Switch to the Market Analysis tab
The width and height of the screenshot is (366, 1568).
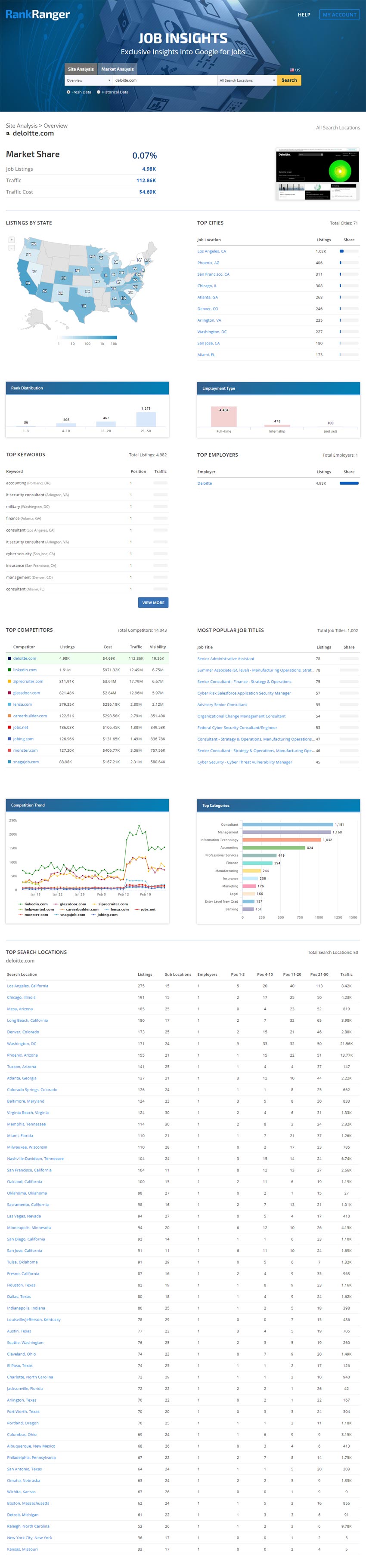click(x=118, y=69)
